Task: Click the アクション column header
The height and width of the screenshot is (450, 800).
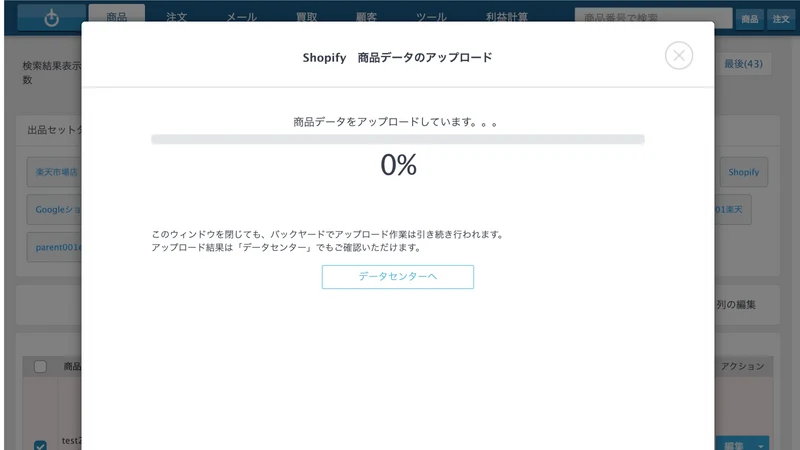Action: point(742,366)
